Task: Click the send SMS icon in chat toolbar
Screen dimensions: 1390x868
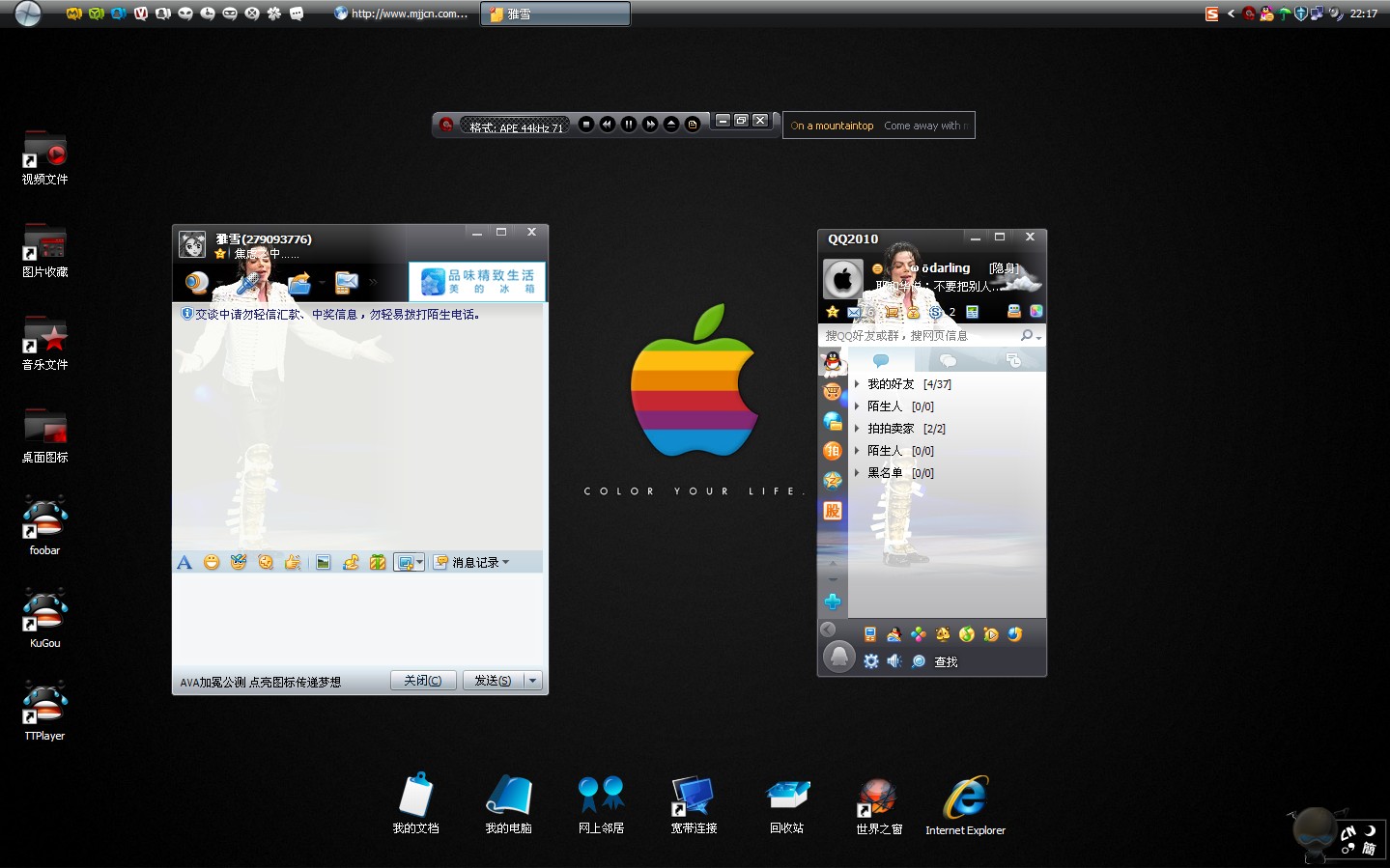Action: coord(346,283)
